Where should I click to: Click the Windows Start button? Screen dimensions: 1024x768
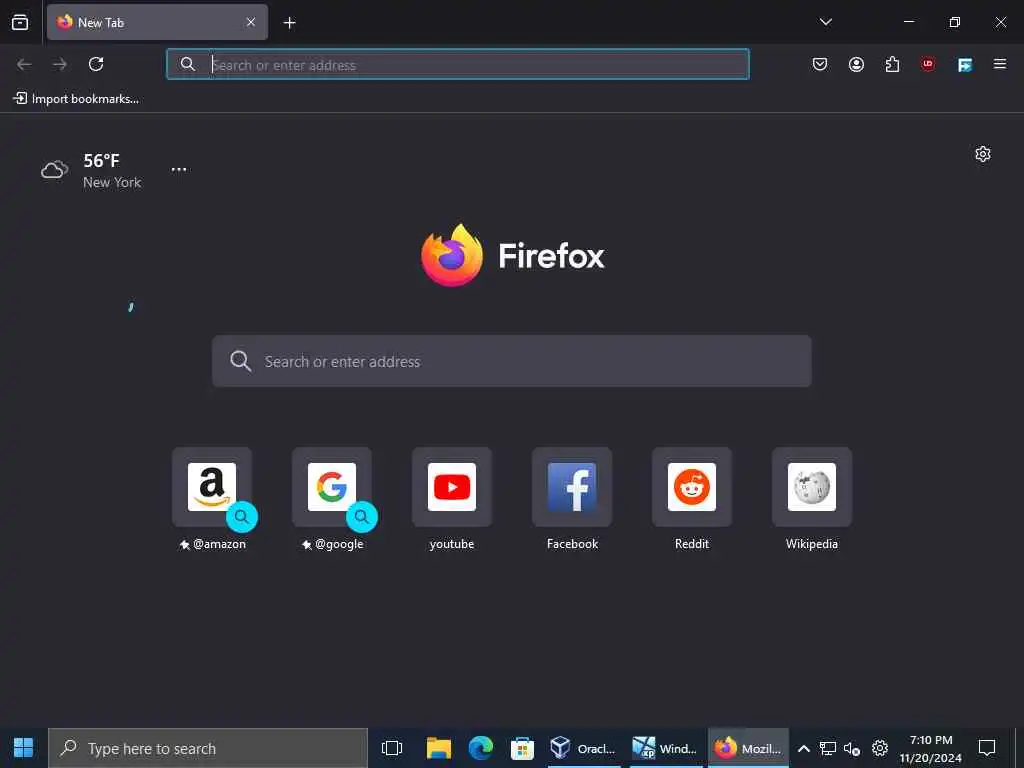coord(24,748)
